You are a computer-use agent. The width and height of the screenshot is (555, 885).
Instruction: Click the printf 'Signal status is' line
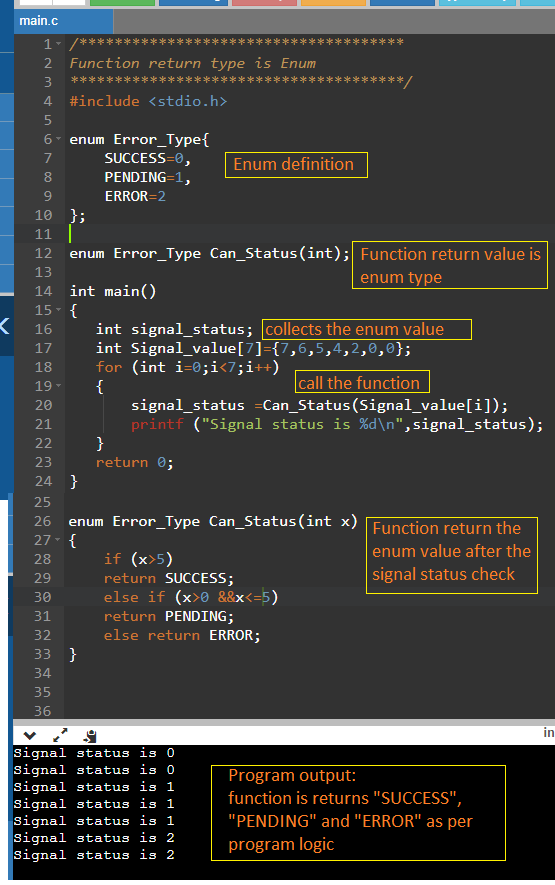pos(337,424)
